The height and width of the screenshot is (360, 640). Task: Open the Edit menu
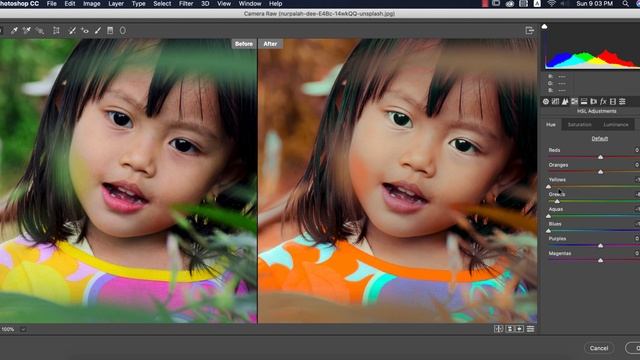coord(70,4)
